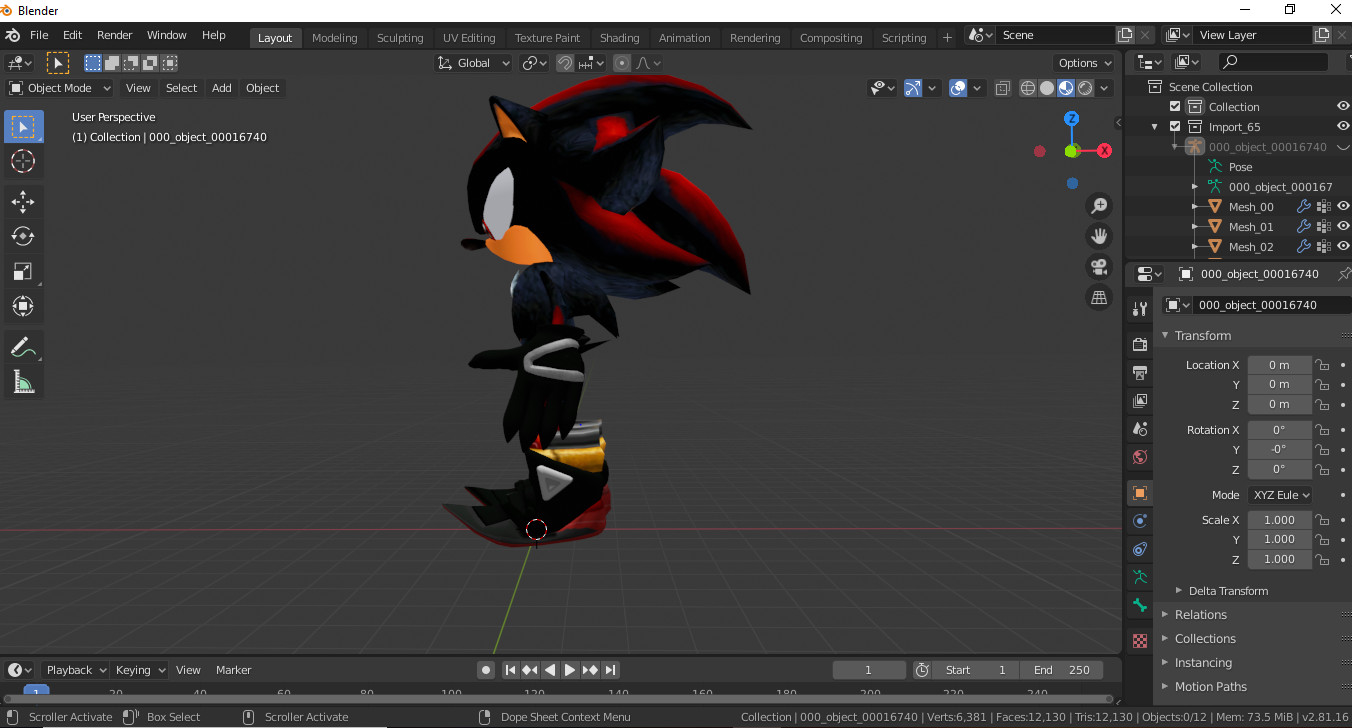Click the current frame field in the timeline
This screenshot has height=728, width=1352.
click(868, 669)
